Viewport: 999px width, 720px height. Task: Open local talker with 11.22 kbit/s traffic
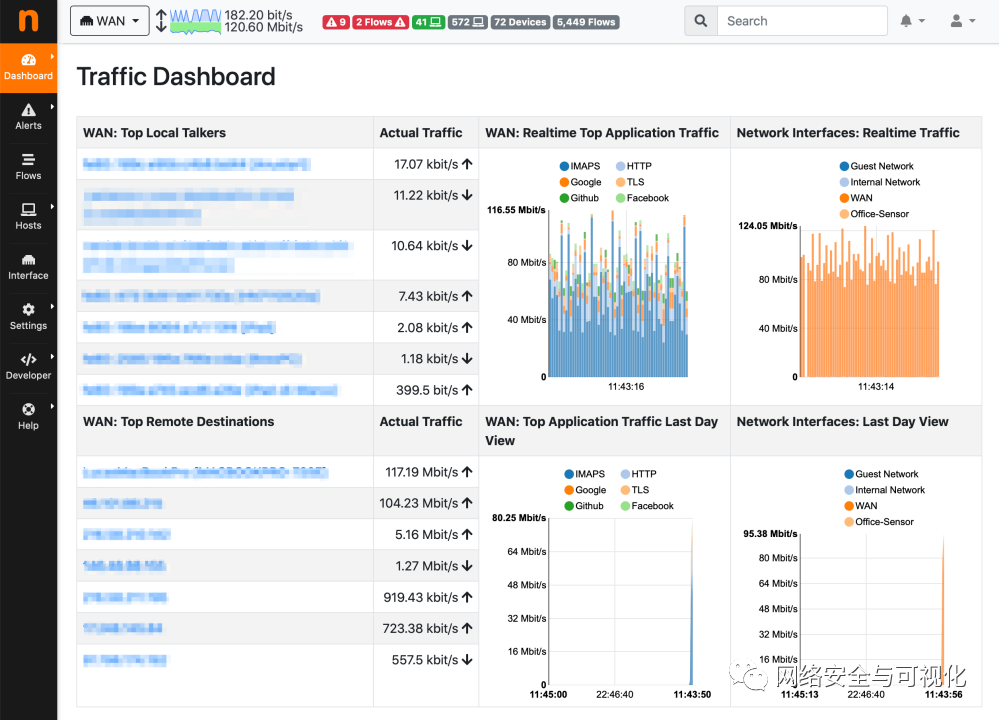[189, 205]
